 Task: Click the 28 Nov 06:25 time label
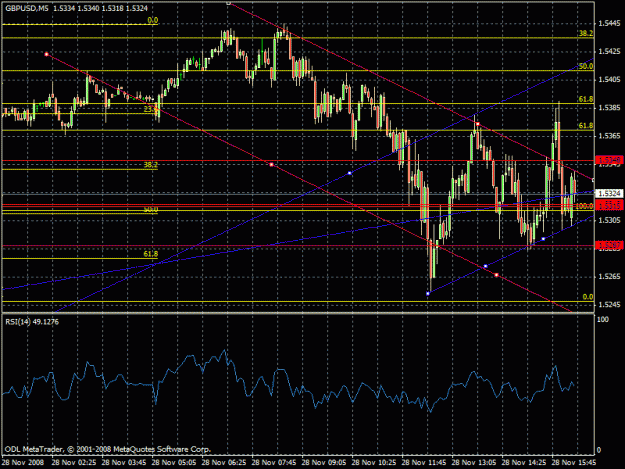[224, 463]
